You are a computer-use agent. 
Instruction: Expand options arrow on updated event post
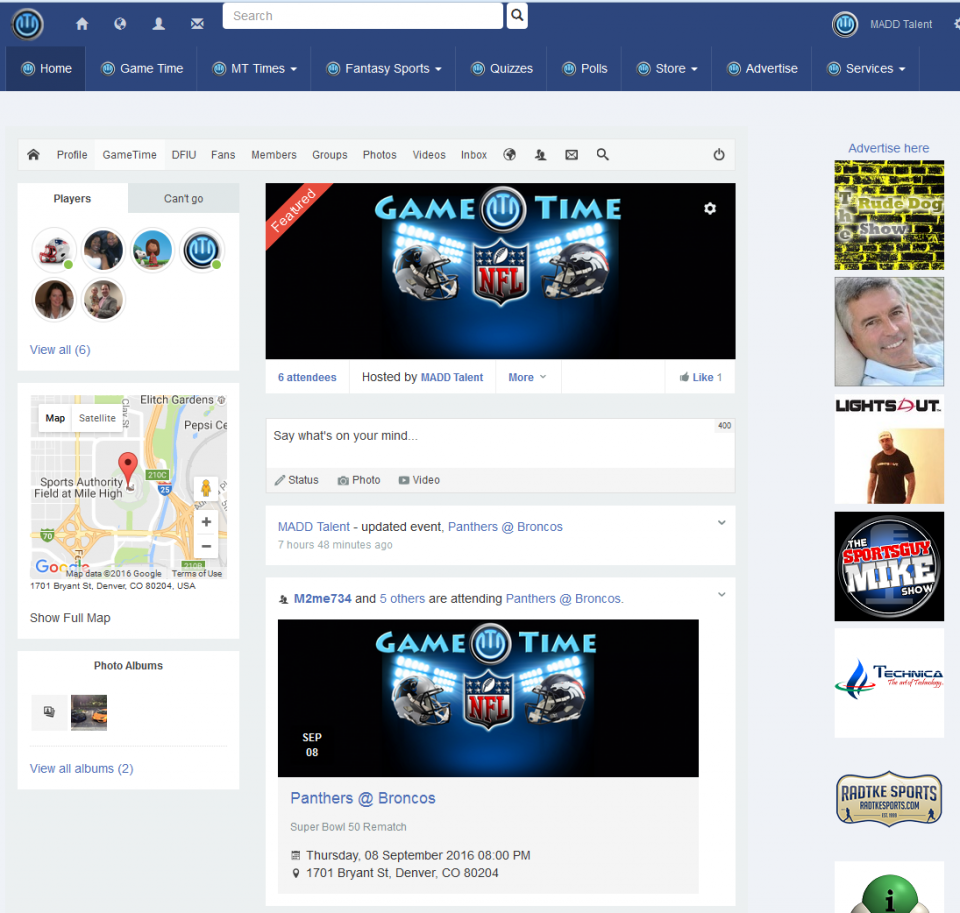[x=722, y=523]
